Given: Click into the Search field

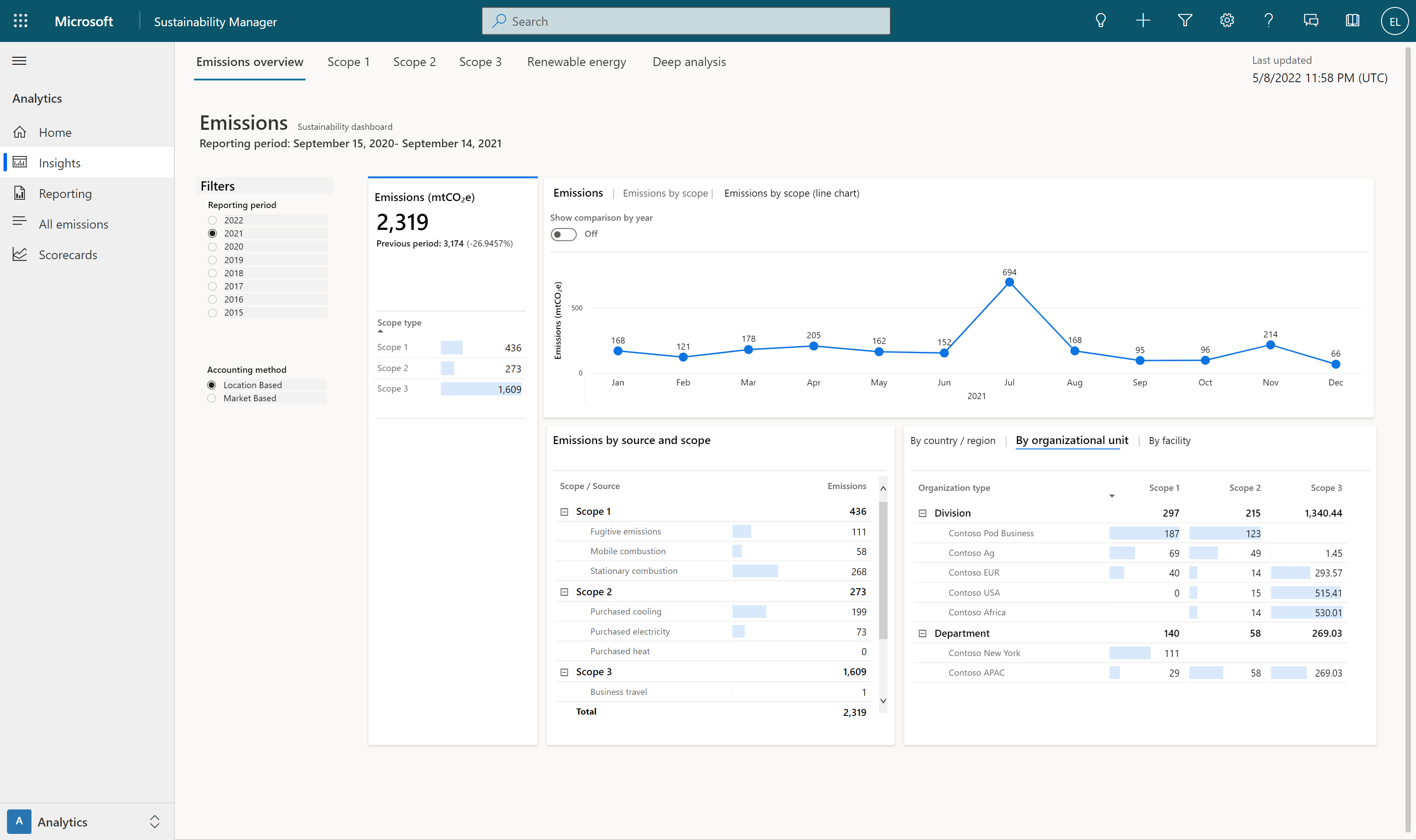Looking at the screenshot, I should click(685, 21).
